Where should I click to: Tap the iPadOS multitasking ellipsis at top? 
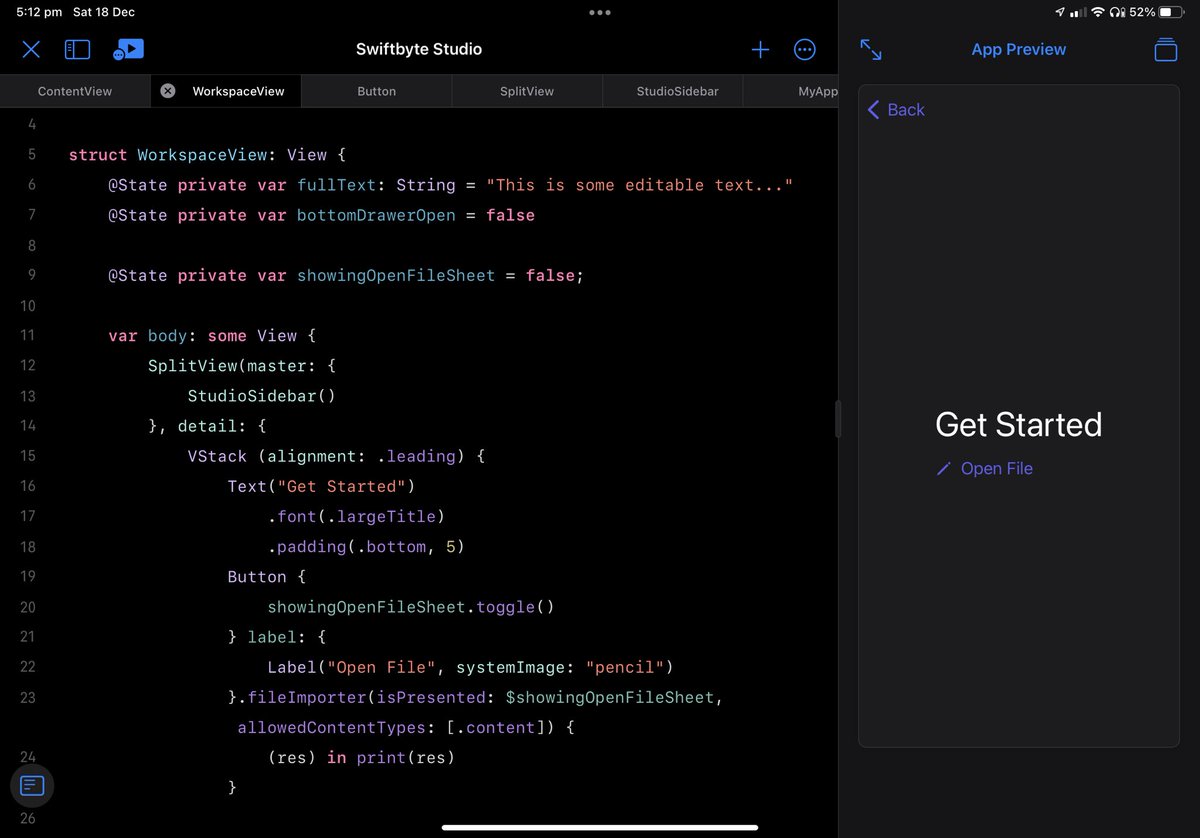point(599,12)
